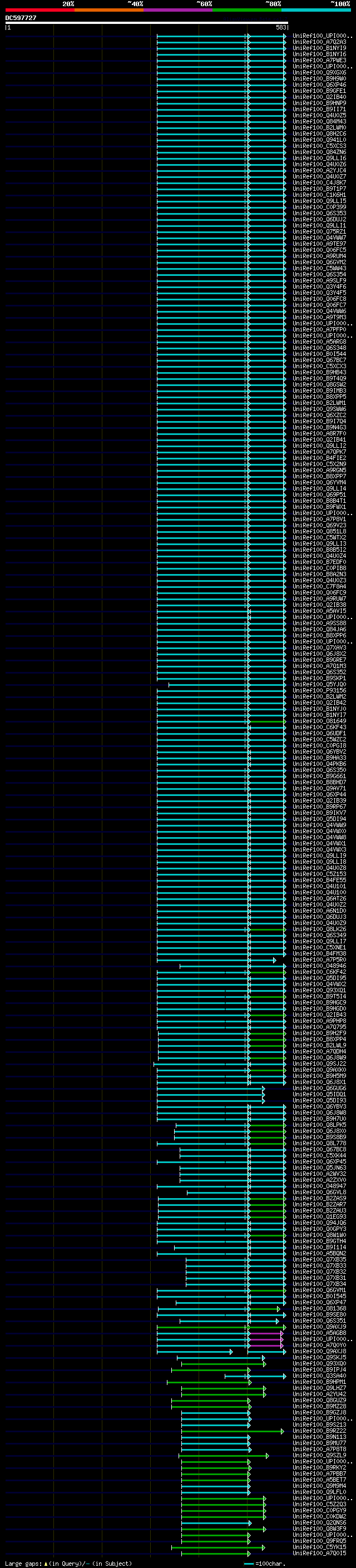Image resolution: width=356 pixels, height=1568 pixels.
Task: Select hit UniRef100_B9T5I4
Action: tap(319, 996)
